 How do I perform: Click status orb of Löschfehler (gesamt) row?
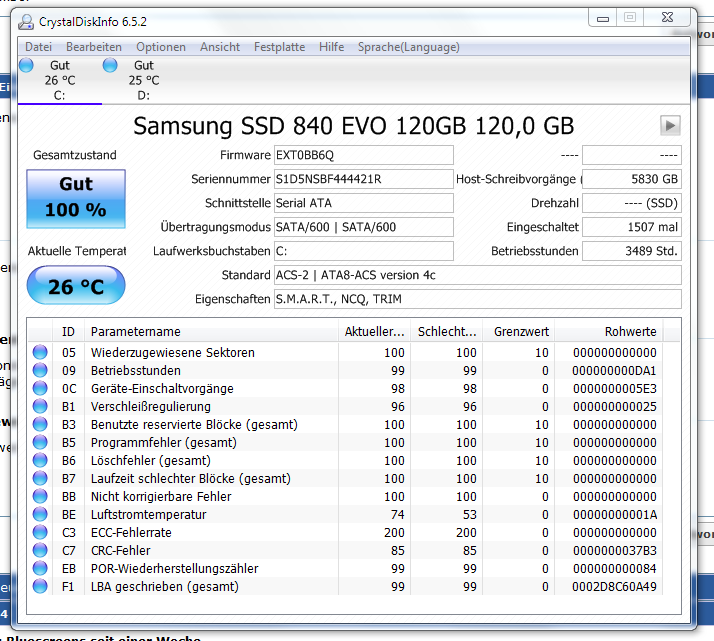coord(40,460)
